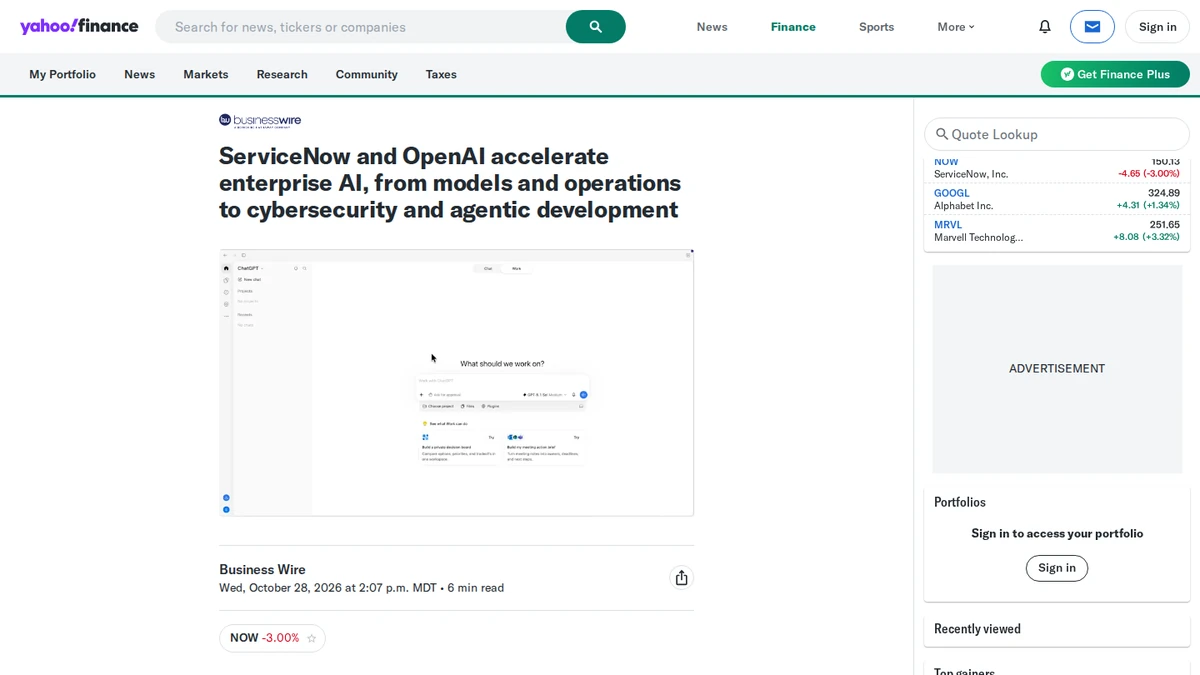Open News in the finance subnav
The image size is (1200, 675).
pos(140,74)
